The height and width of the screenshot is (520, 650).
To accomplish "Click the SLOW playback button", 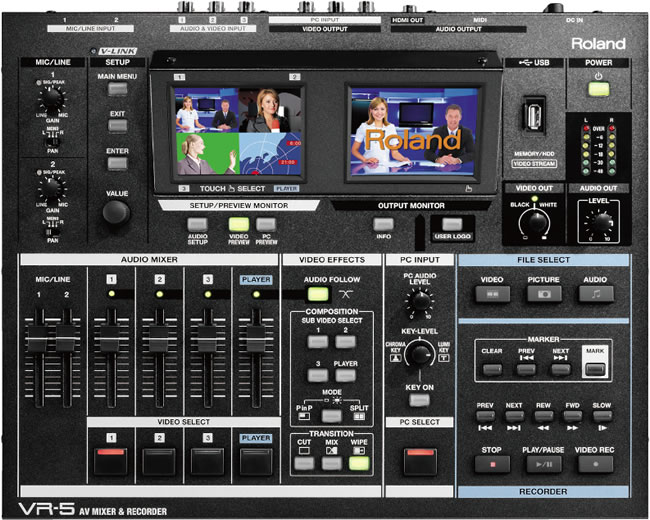I will (602, 416).
